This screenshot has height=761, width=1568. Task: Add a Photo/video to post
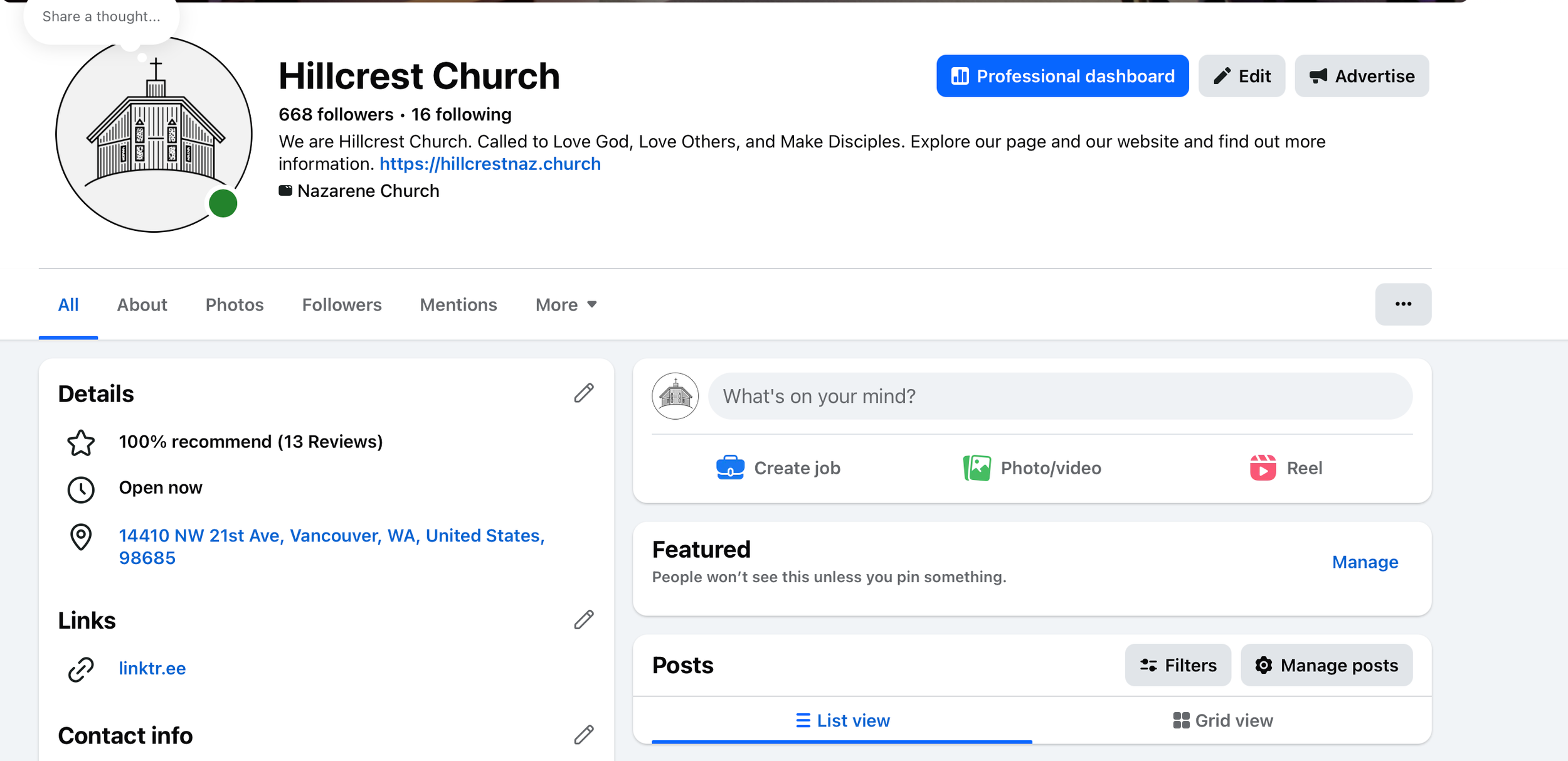click(x=1032, y=468)
